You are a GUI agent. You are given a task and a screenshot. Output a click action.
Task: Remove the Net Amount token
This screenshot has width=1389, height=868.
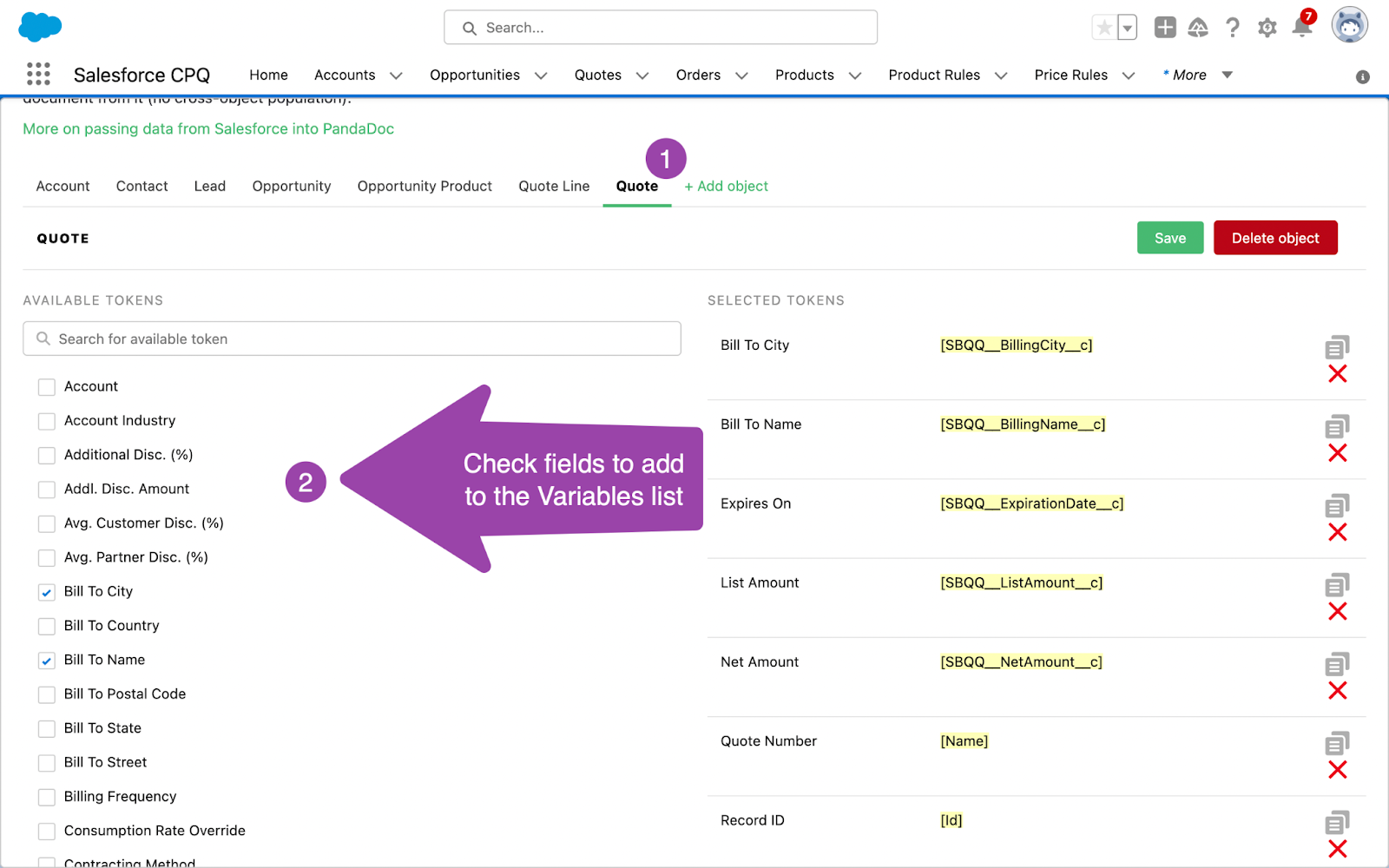(x=1338, y=691)
